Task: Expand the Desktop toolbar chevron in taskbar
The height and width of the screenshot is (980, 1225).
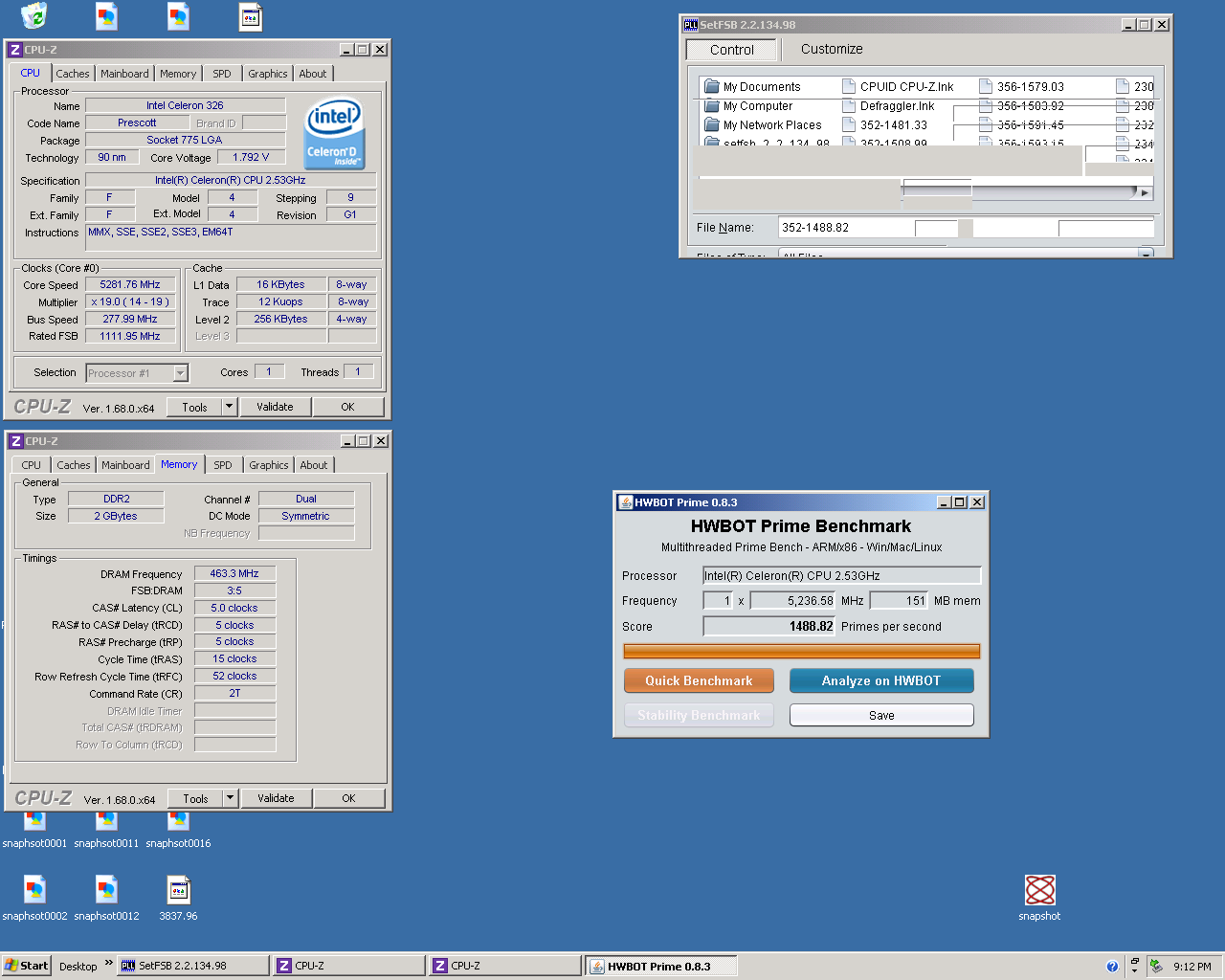Action: click(108, 963)
